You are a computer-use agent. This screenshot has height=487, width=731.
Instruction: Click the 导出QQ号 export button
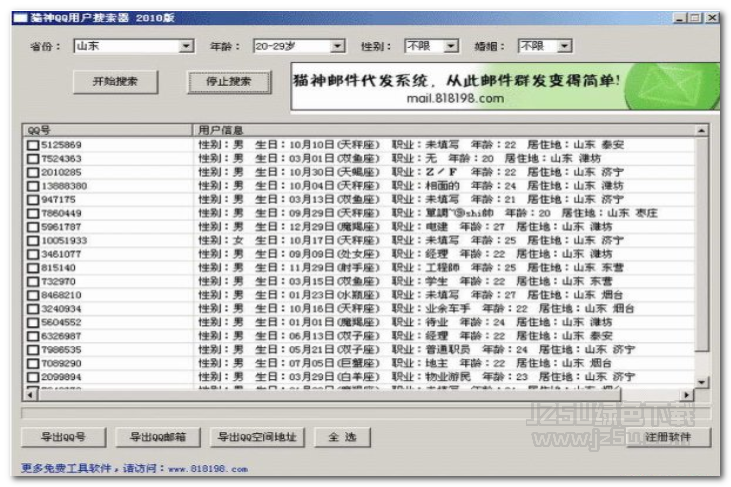point(63,437)
